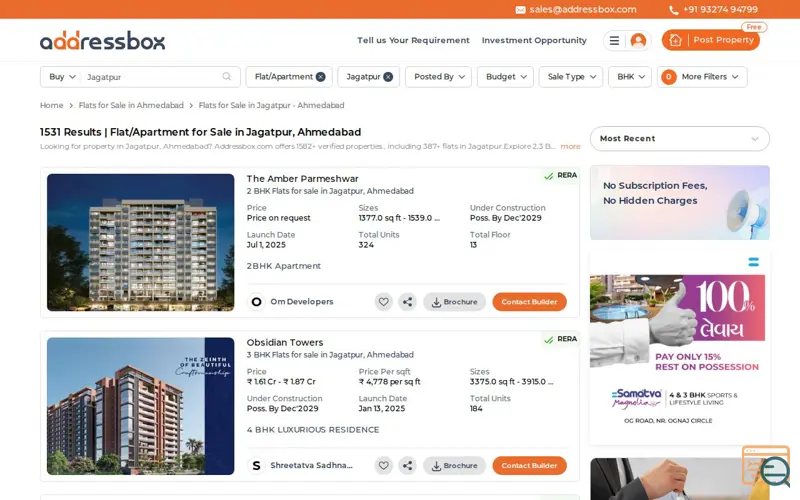Contact Builder for Obsidian Towers
The height and width of the screenshot is (500, 800).
[529, 465]
